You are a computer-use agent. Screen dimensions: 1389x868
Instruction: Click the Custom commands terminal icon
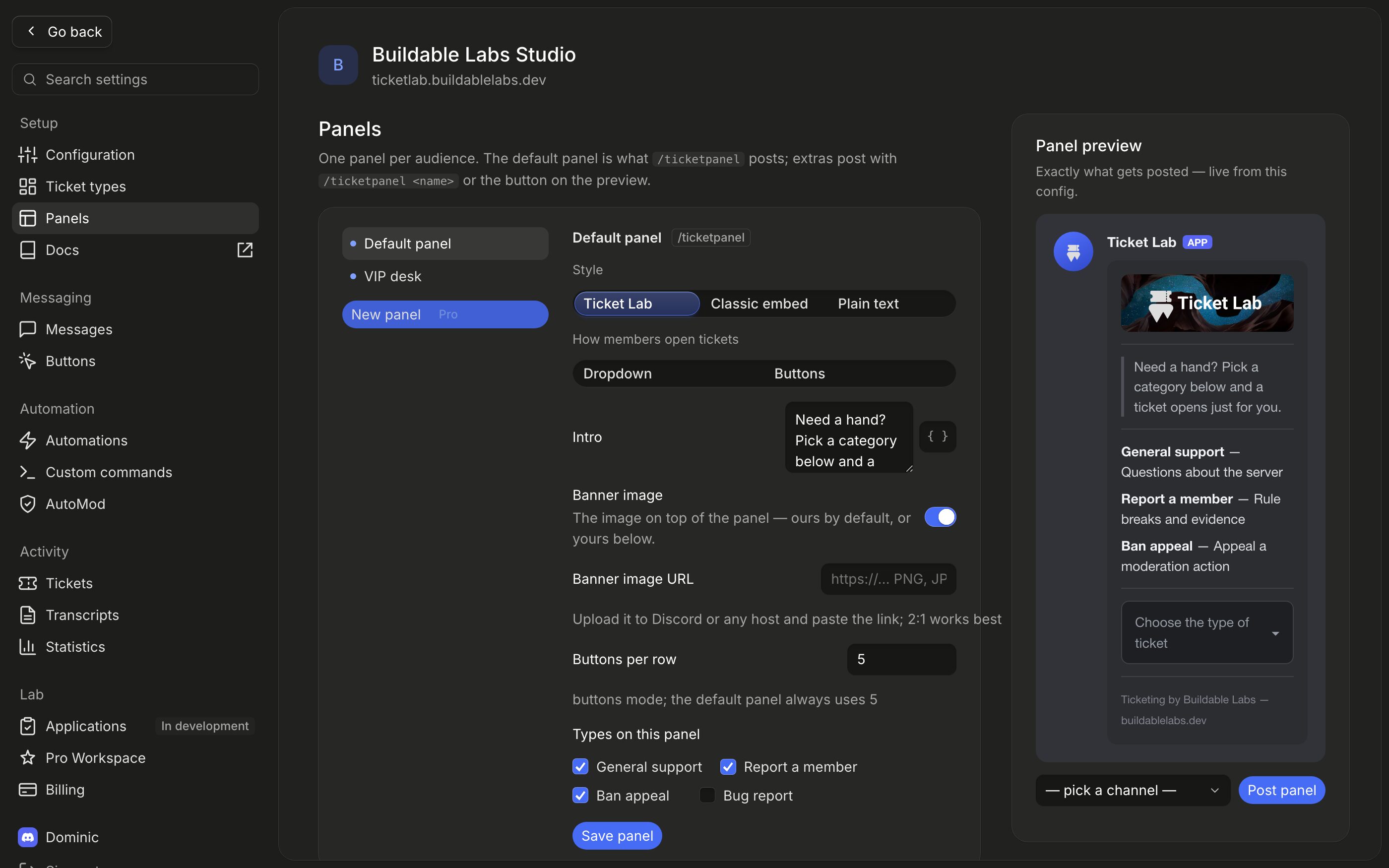[28, 472]
